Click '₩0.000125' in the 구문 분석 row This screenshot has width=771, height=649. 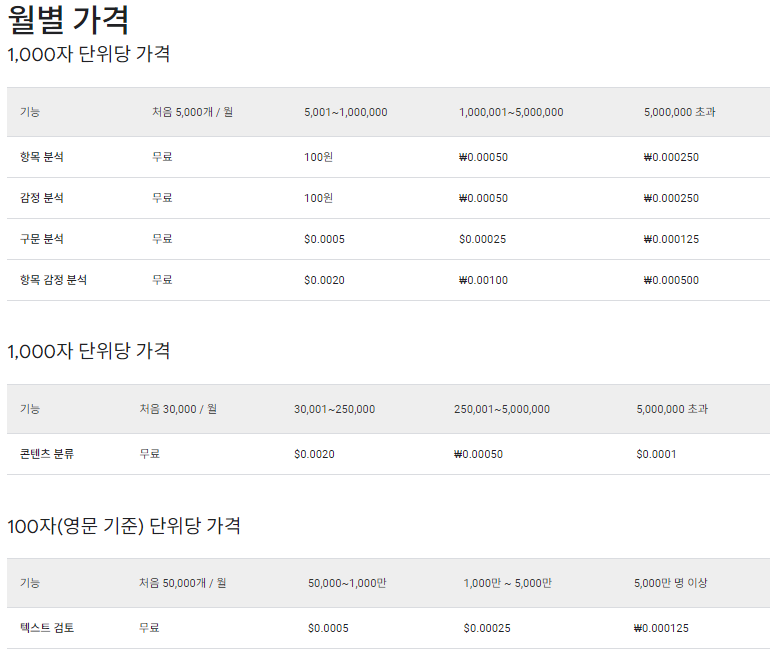tap(671, 239)
